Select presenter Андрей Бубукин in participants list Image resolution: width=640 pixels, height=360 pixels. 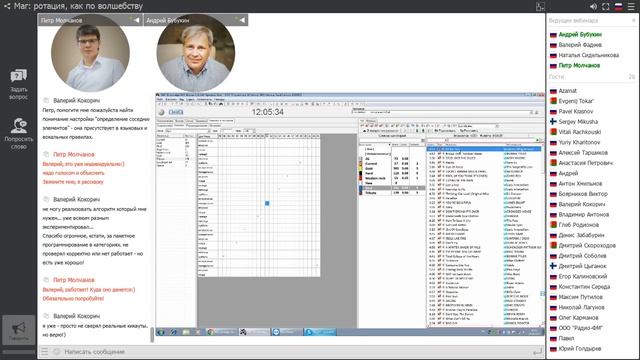(580, 35)
